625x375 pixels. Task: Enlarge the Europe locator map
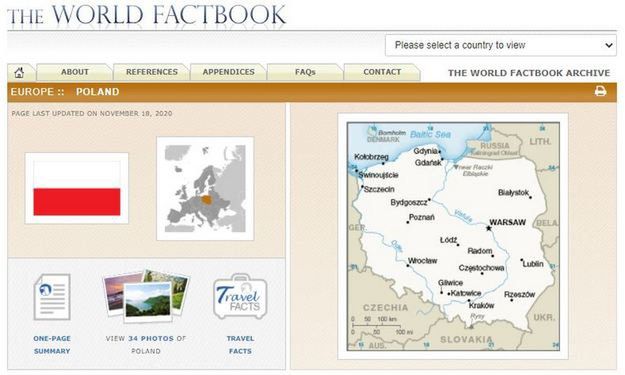click(x=205, y=188)
